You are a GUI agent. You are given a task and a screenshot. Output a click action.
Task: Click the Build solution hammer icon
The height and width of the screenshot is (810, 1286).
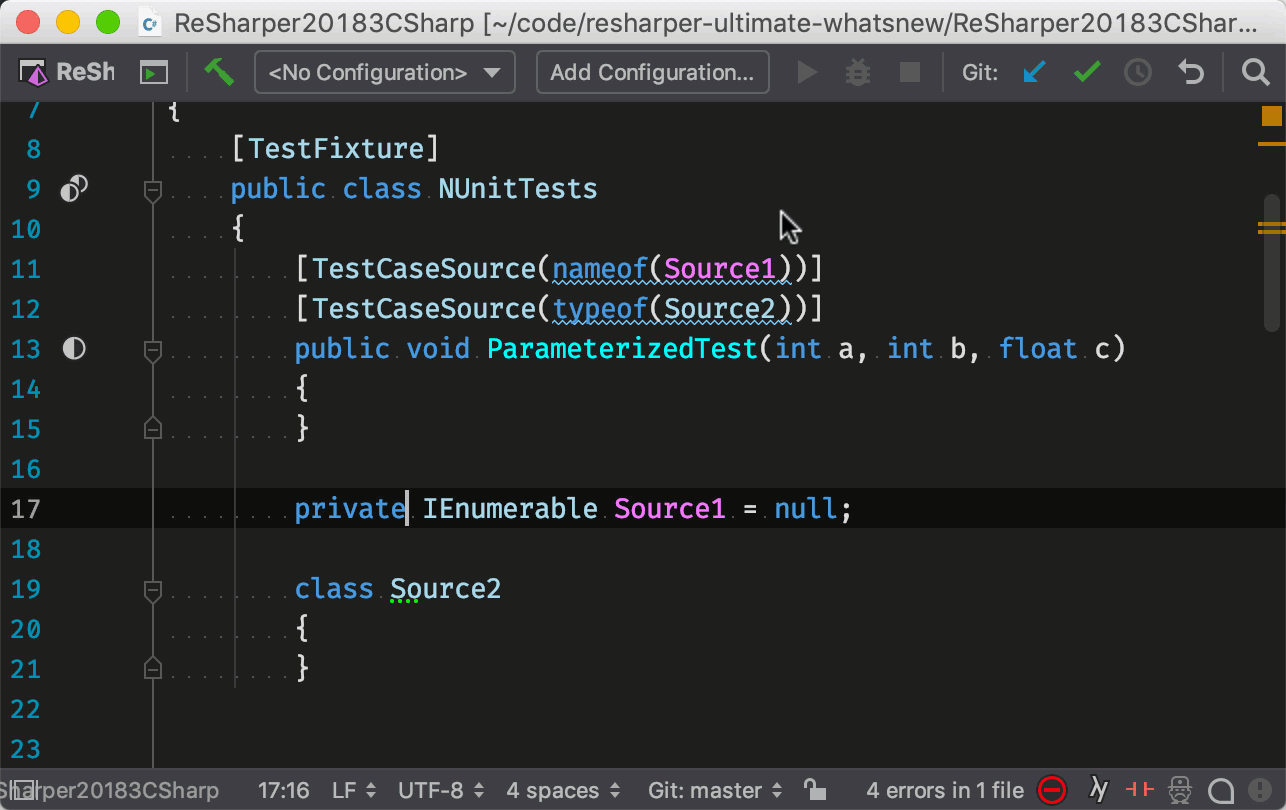click(x=218, y=72)
